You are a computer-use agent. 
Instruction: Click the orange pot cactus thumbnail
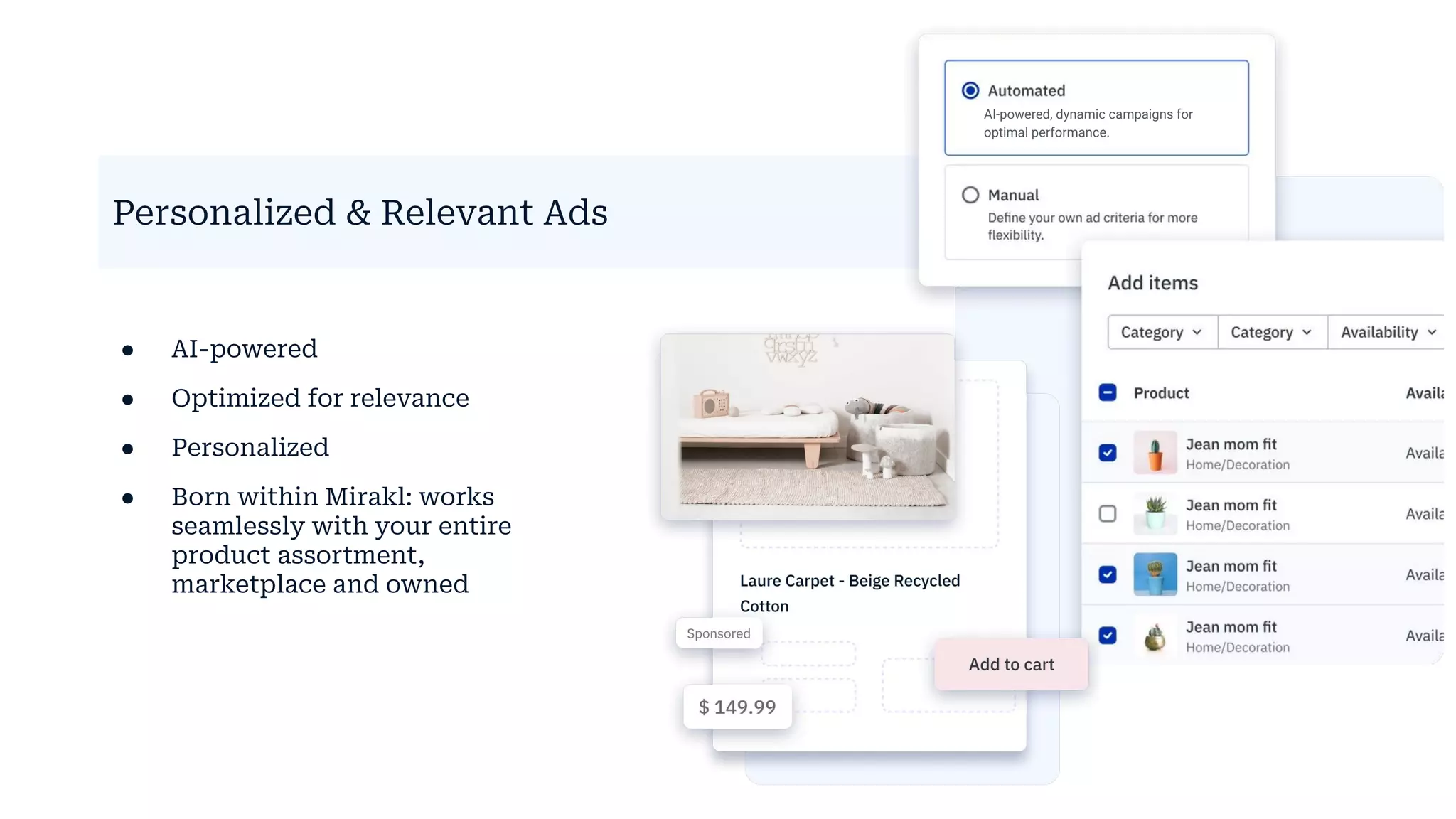click(x=1155, y=453)
